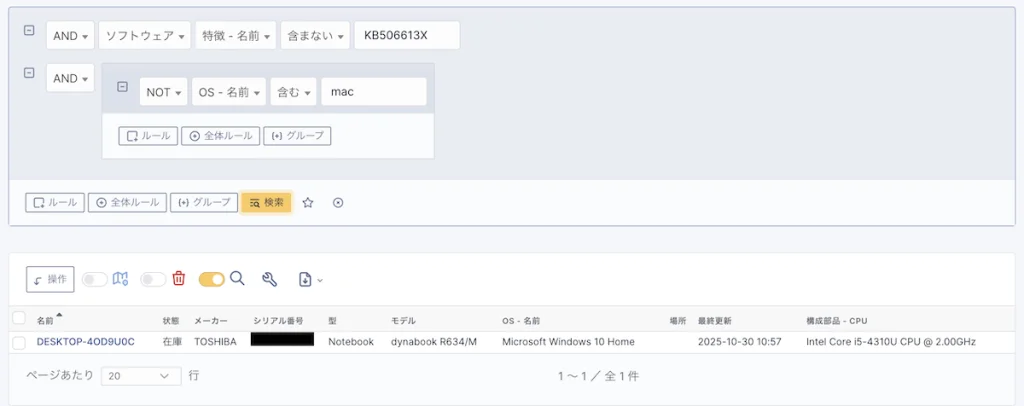Open the wrench settings icon
This screenshot has width=1024, height=406.
tap(269, 279)
